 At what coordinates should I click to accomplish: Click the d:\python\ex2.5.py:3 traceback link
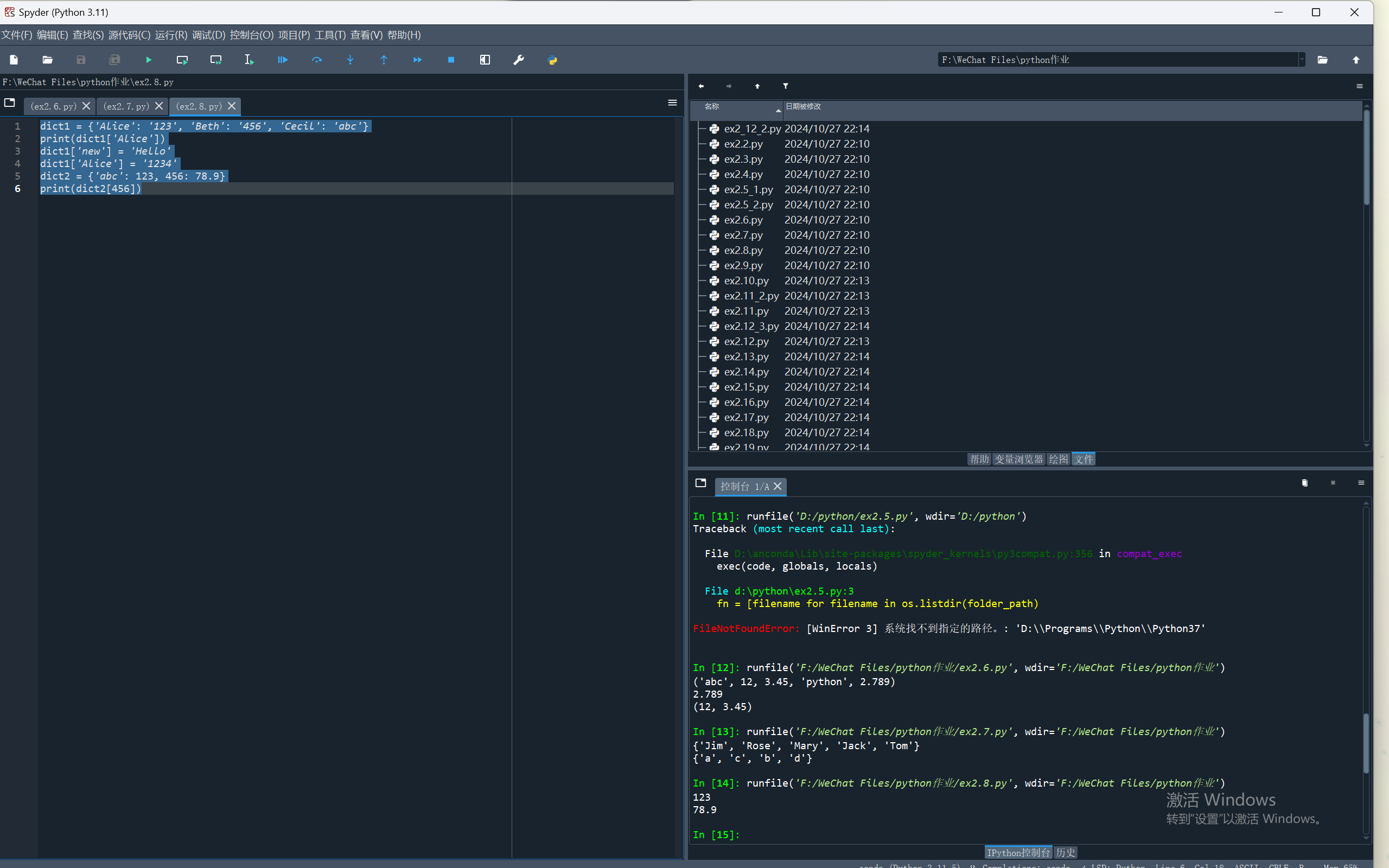[794, 591]
